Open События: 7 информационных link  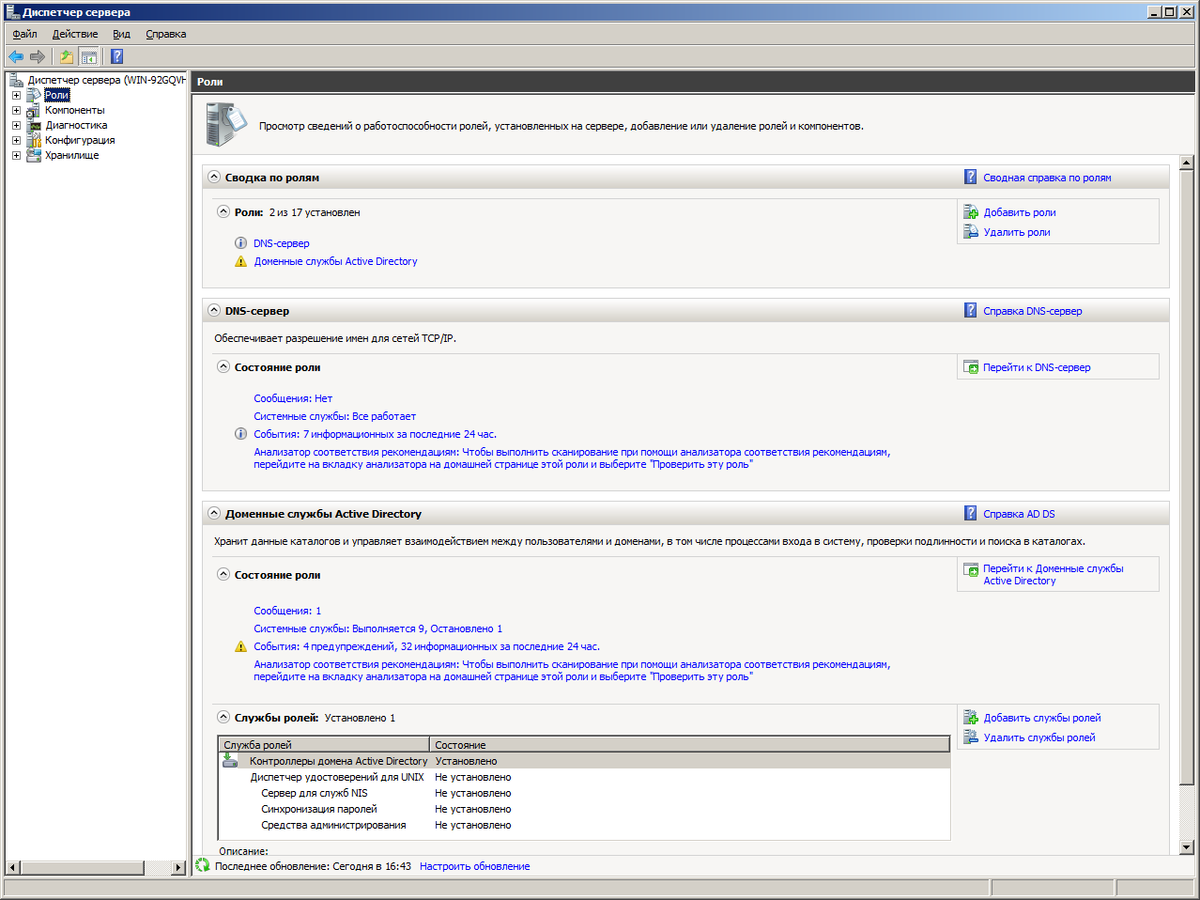point(375,434)
